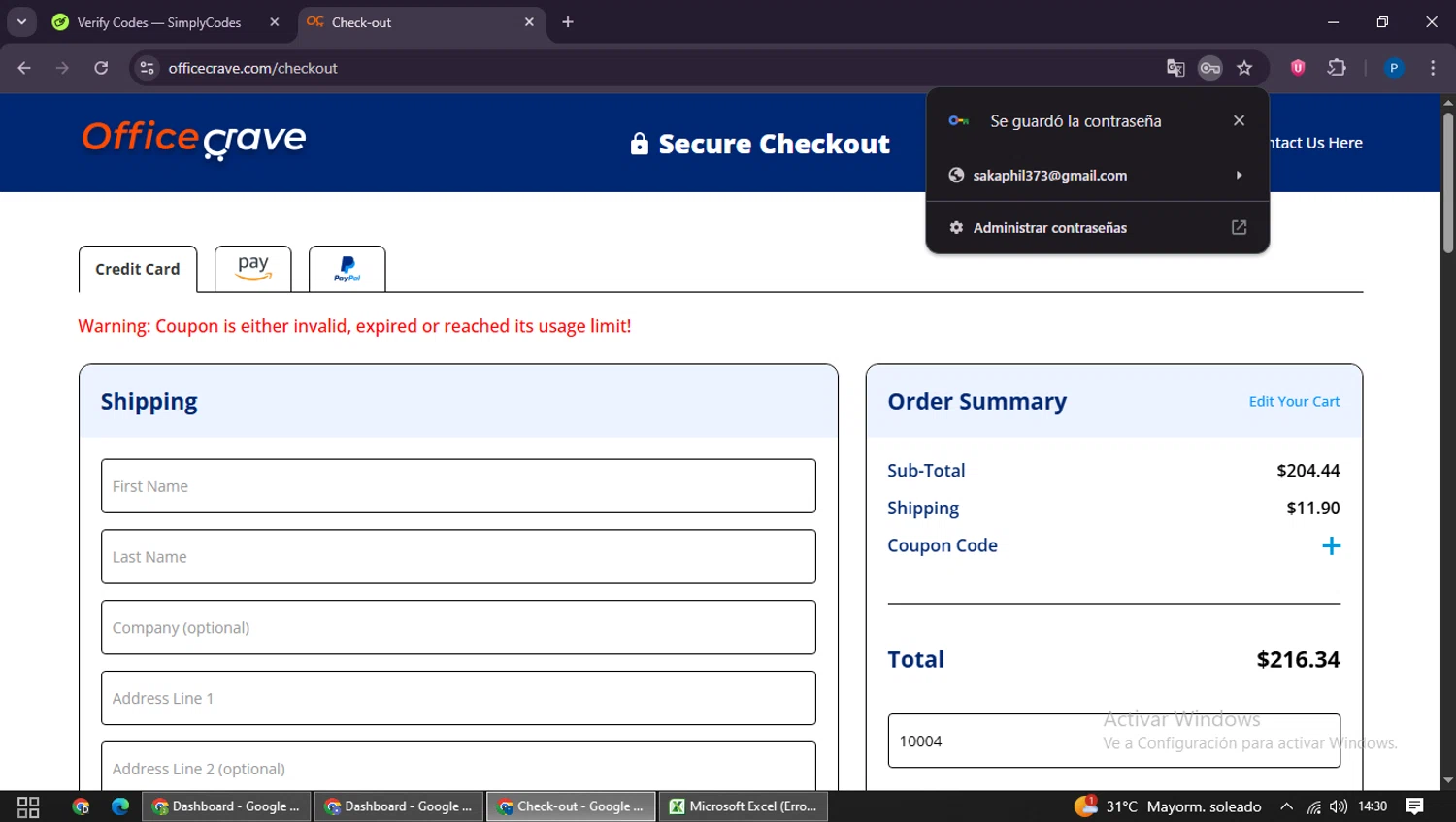This screenshot has height=822, width=1456.
Task: Select the Amazon Pay payment tab
Action: pyautogui.click(x=253, y=269)
